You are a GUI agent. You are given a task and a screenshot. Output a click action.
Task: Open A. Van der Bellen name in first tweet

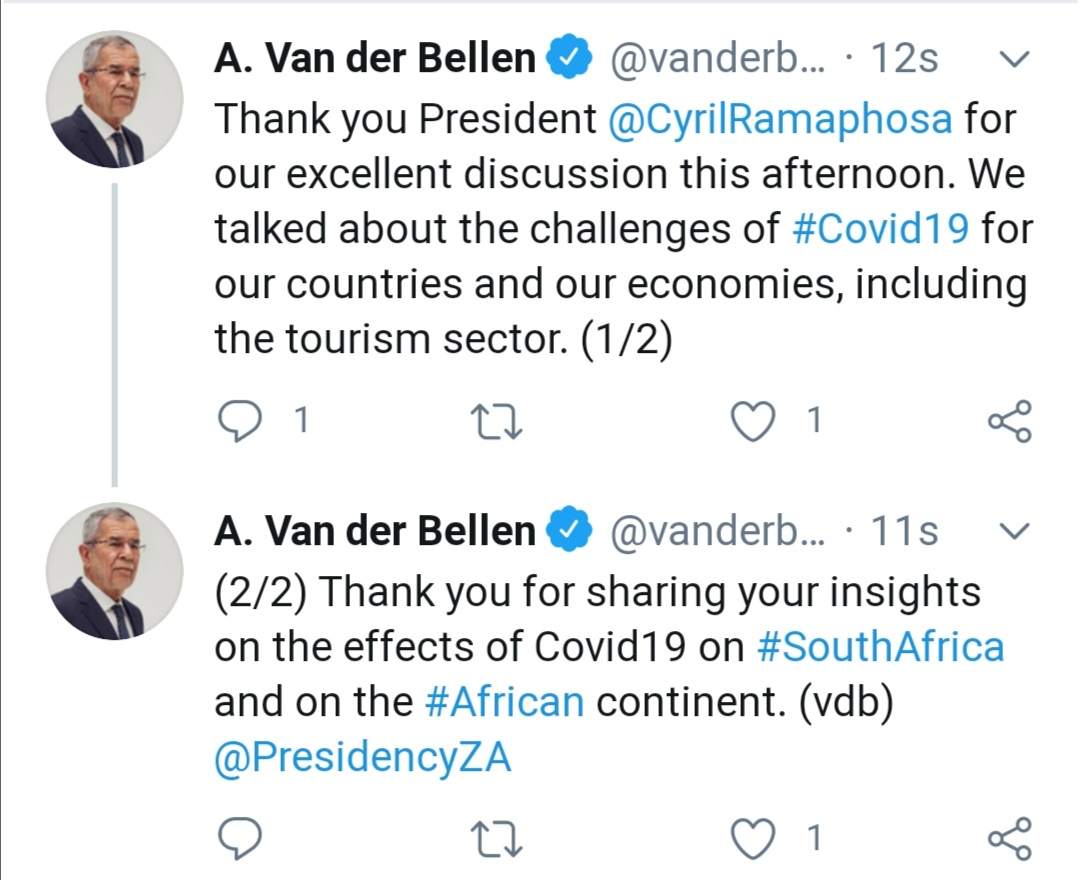[x=375, y=60]
